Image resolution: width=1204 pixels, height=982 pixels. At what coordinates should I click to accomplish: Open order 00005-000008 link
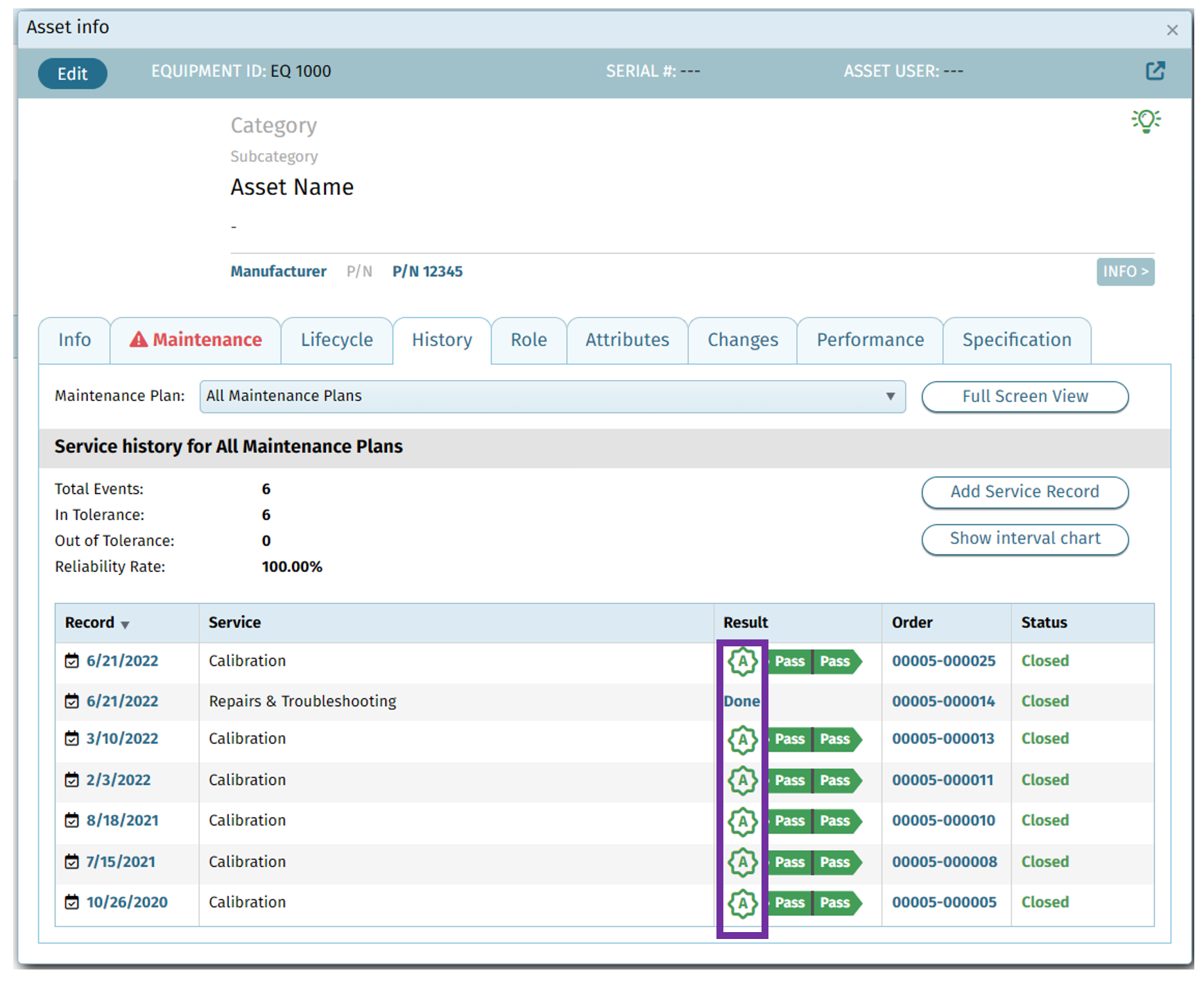(945, 862)
